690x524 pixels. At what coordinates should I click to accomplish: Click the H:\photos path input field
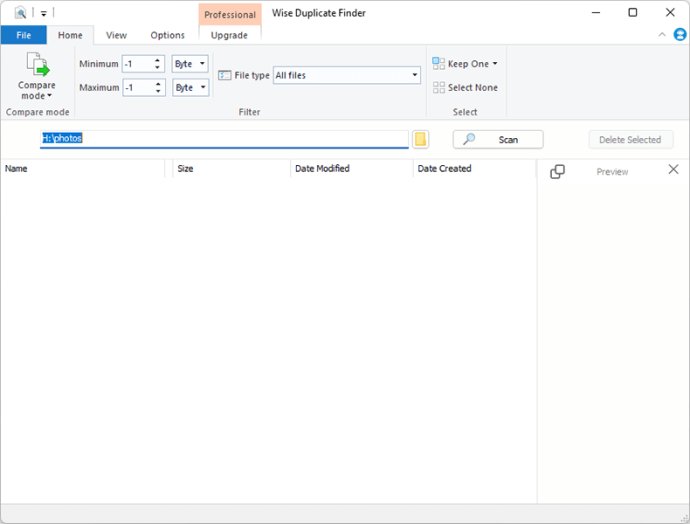click(224, 139)
